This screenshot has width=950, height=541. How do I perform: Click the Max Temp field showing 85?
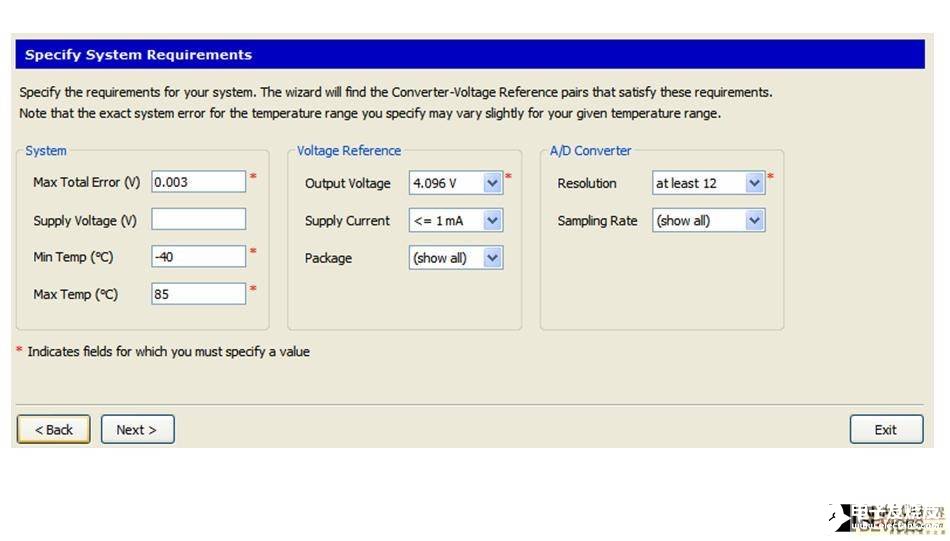198,294
